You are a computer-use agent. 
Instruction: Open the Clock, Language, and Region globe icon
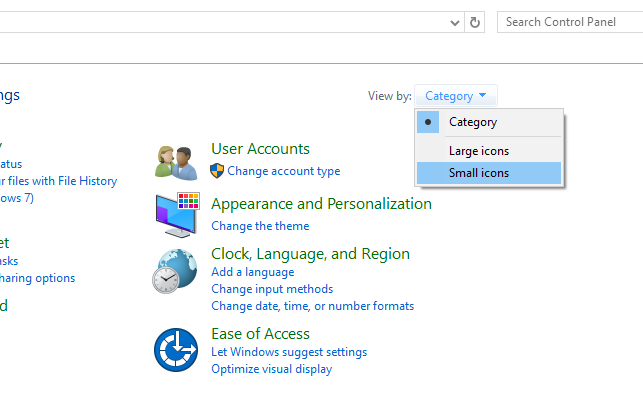pos(175,271)
